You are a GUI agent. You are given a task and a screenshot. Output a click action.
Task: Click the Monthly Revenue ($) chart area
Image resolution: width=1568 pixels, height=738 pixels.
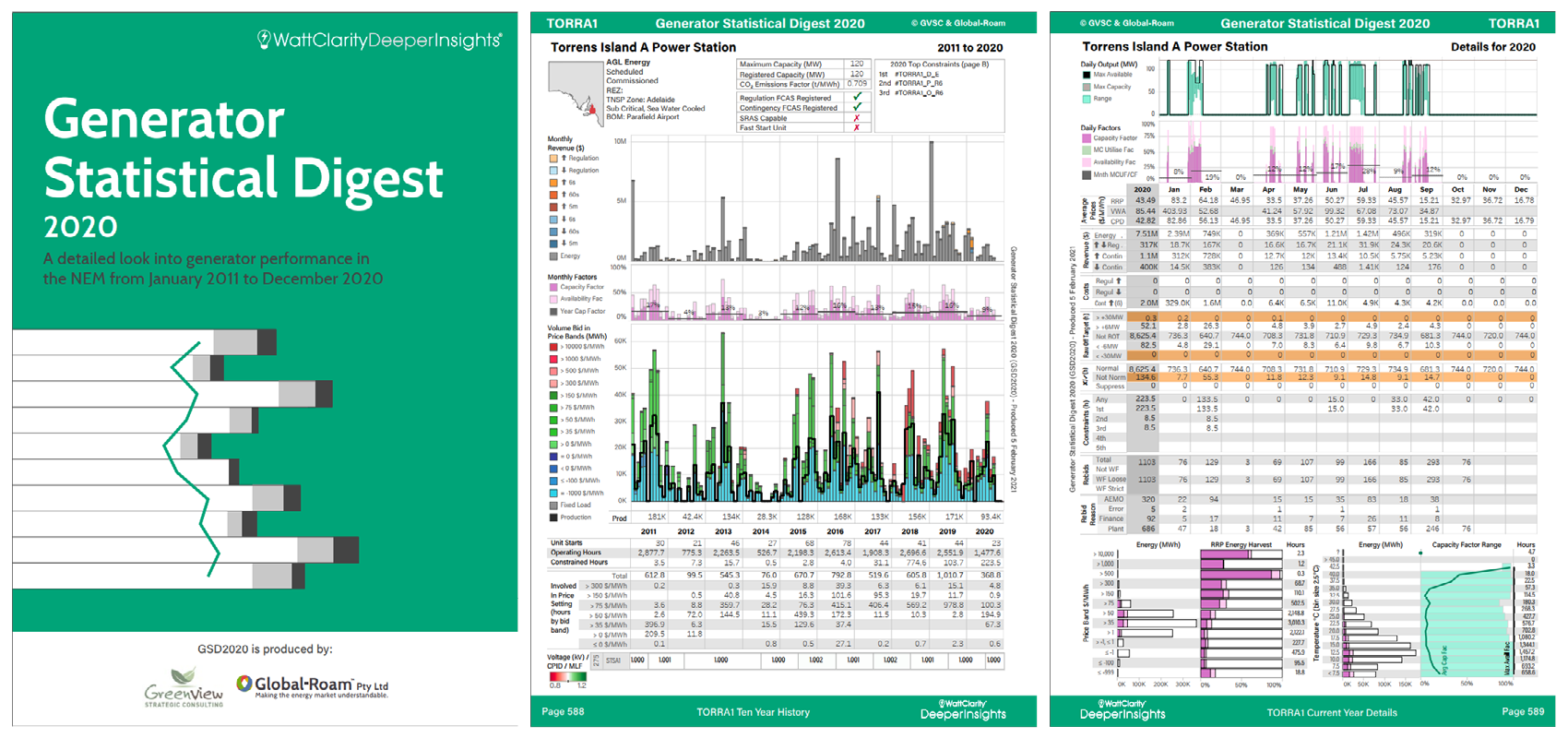tap(816, 199)
